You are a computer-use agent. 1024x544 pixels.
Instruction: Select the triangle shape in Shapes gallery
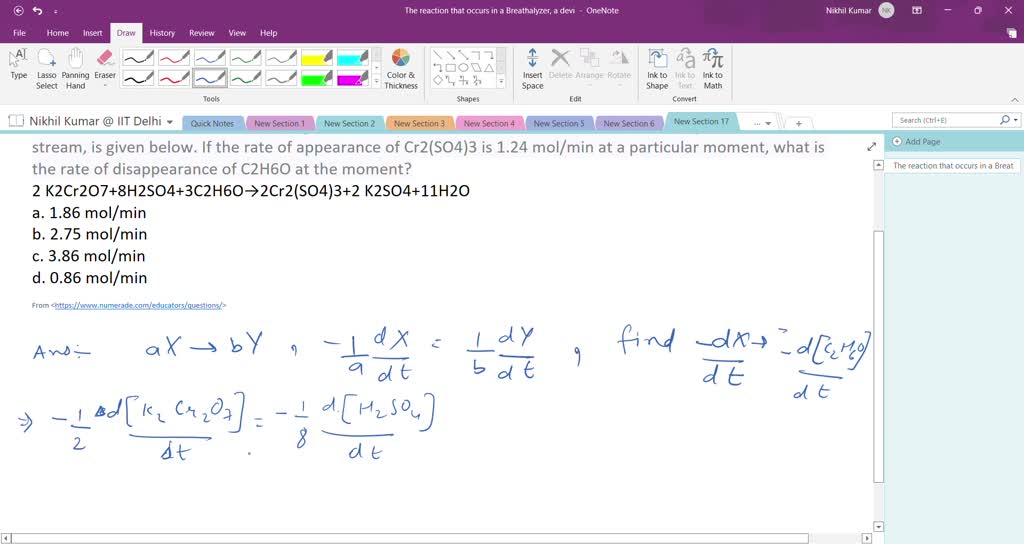coord(489,68)
